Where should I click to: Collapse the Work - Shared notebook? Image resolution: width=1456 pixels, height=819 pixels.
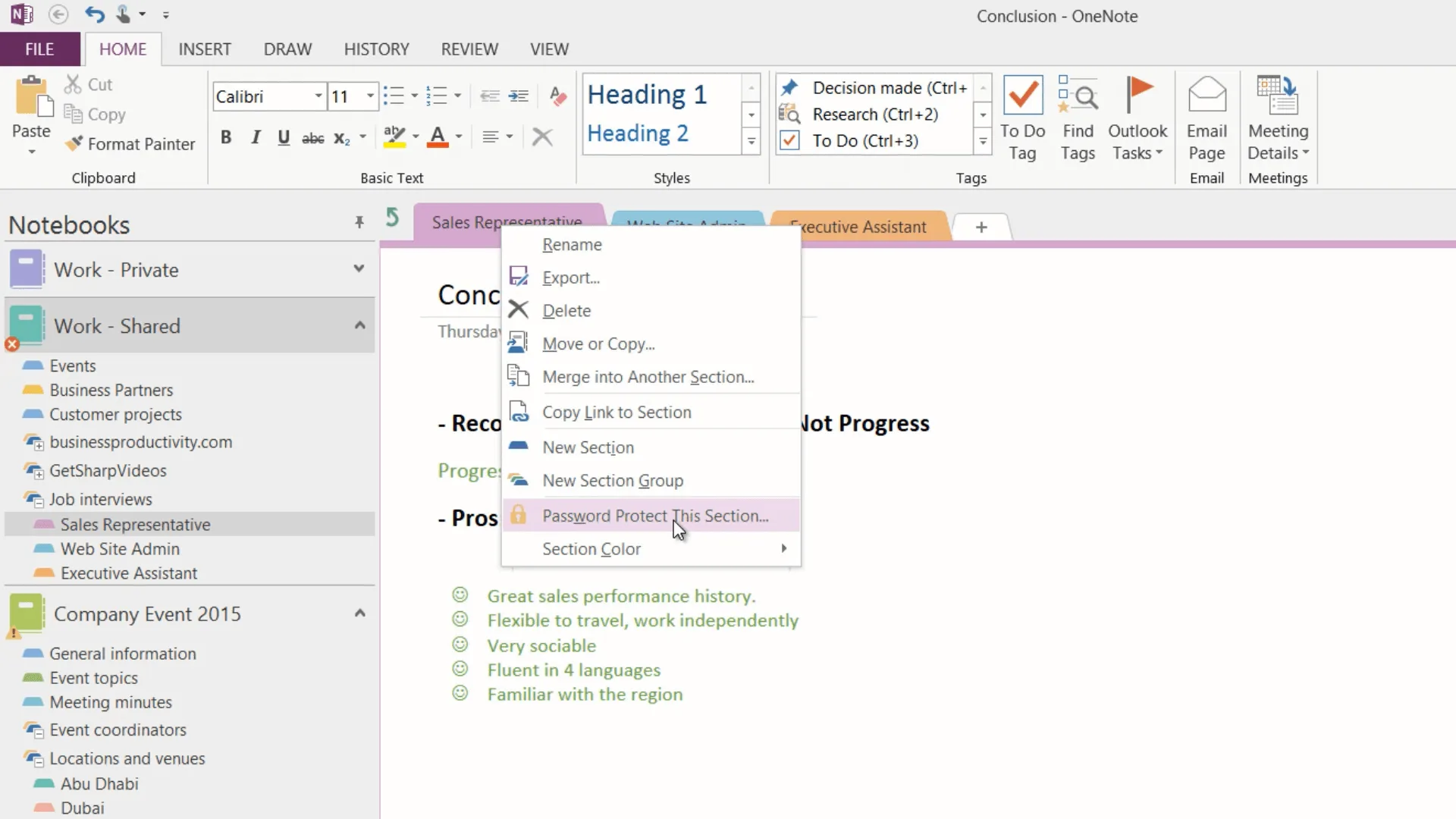click(x=359, y=325)
